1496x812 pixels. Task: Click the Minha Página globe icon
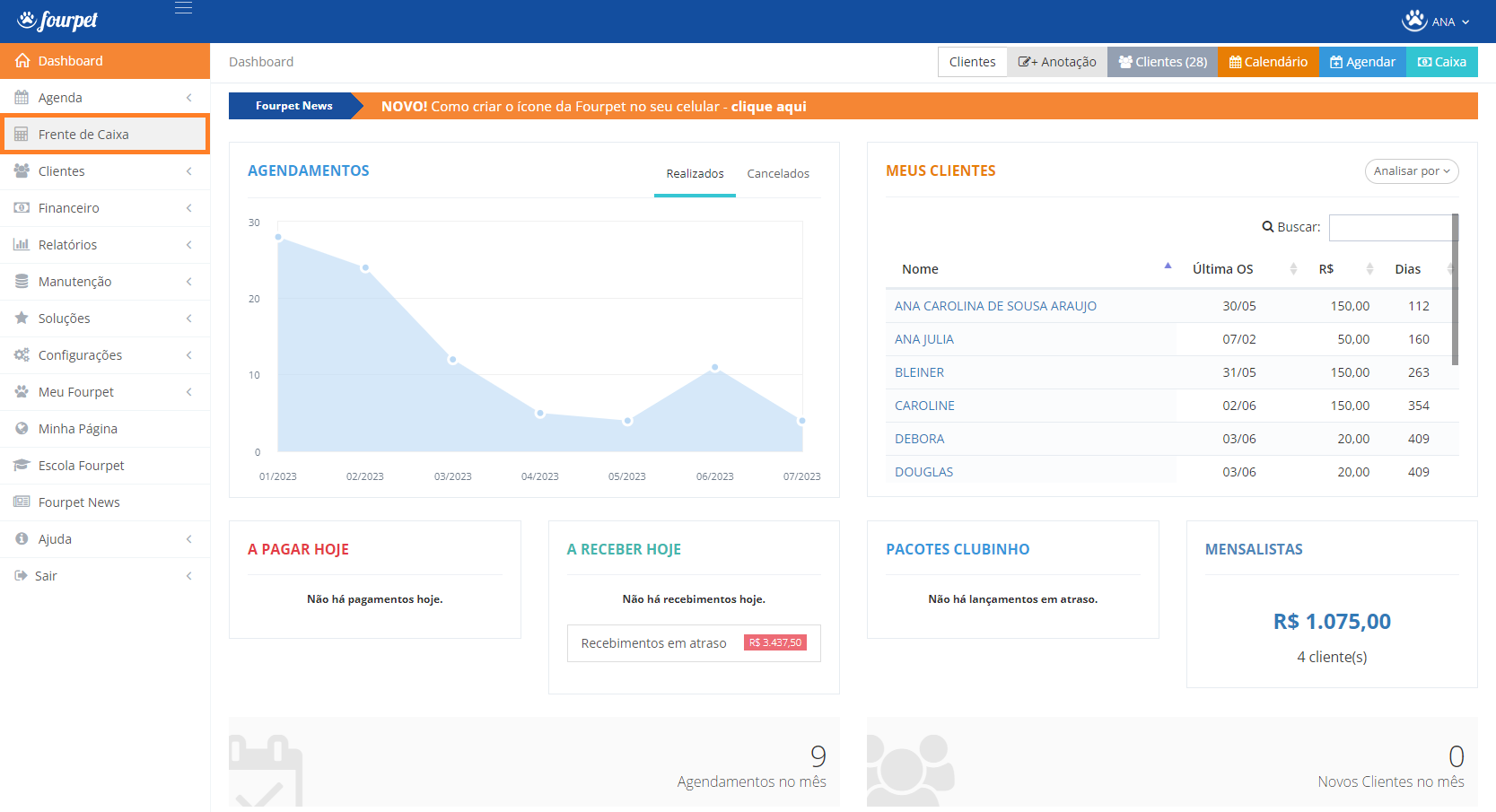point(22,429)
